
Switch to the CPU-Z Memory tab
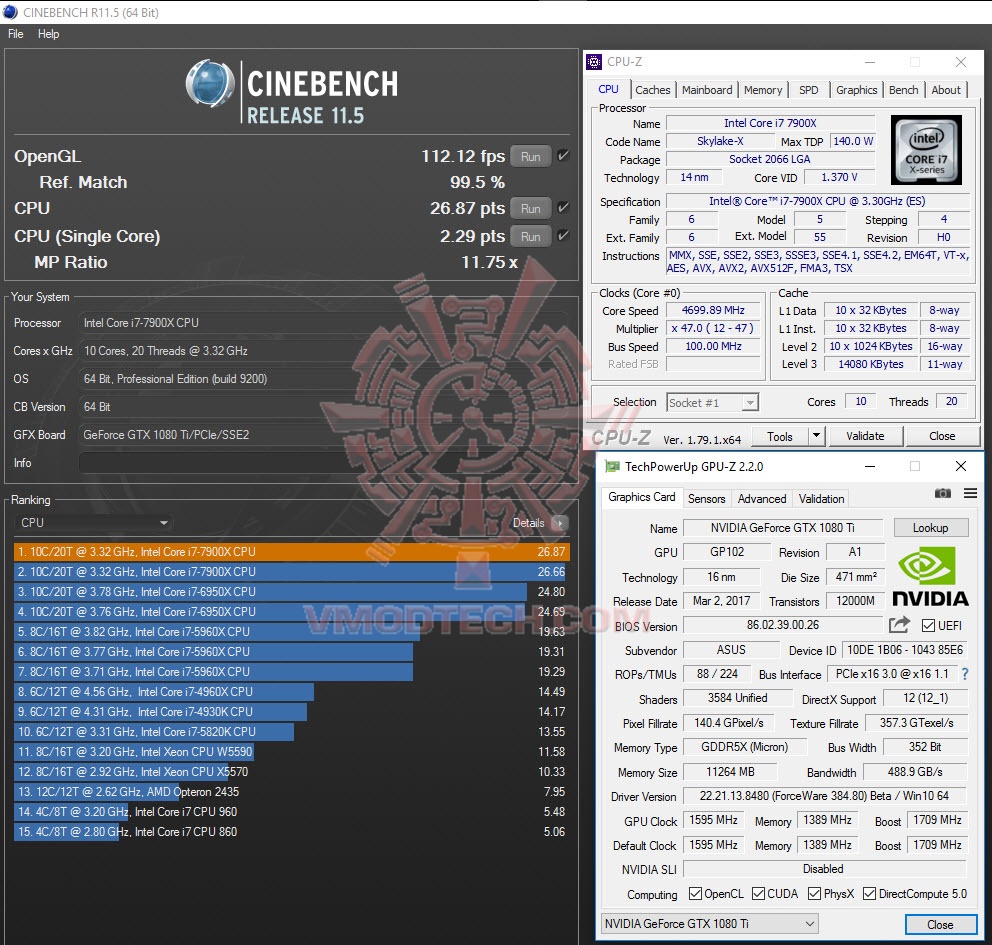(x=763, y=90)
